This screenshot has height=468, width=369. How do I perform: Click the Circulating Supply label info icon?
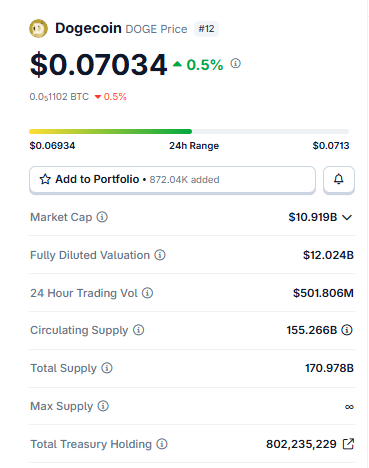(x=139, y=330)
